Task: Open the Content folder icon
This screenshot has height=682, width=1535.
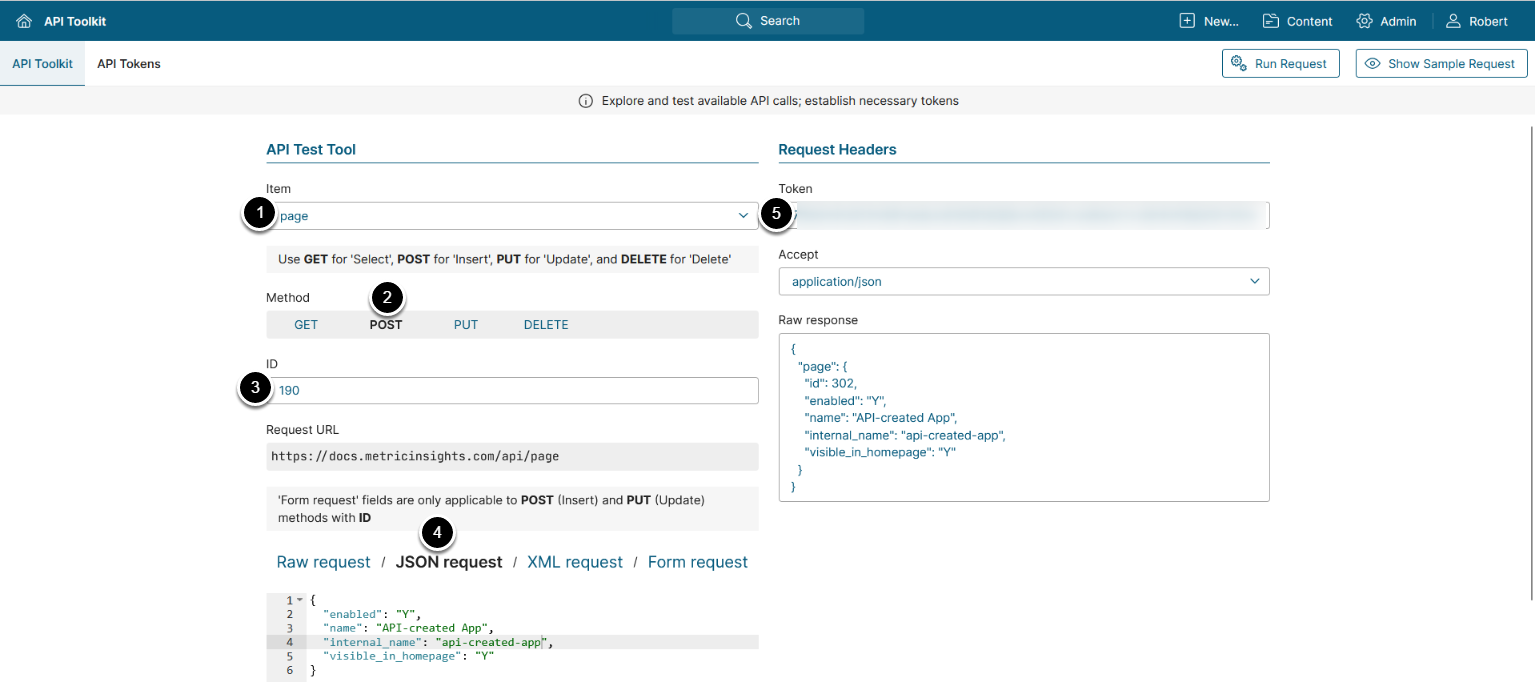Action: click(1271, 21)
